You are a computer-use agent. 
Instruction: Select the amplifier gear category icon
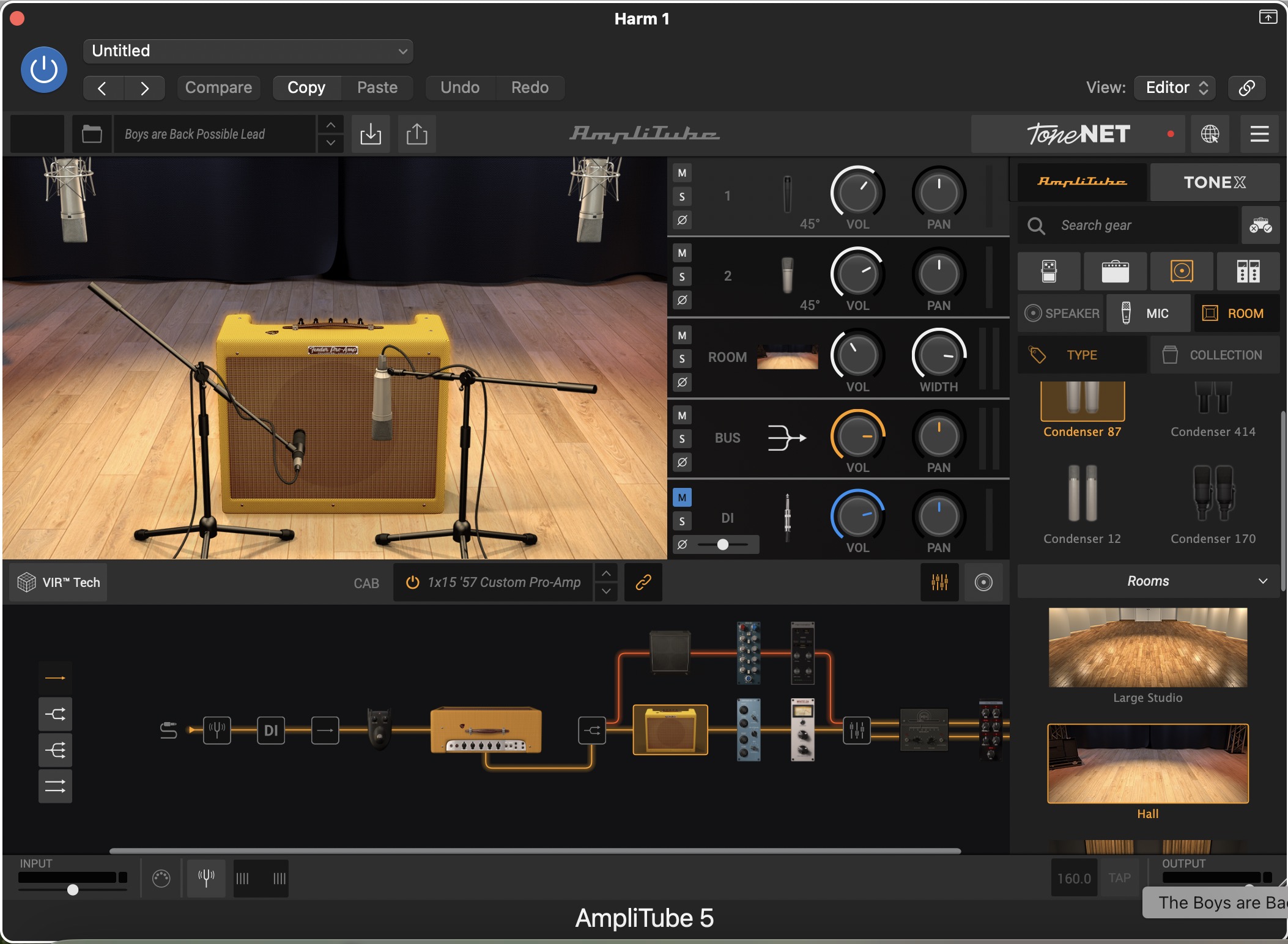click(1115, 271)
